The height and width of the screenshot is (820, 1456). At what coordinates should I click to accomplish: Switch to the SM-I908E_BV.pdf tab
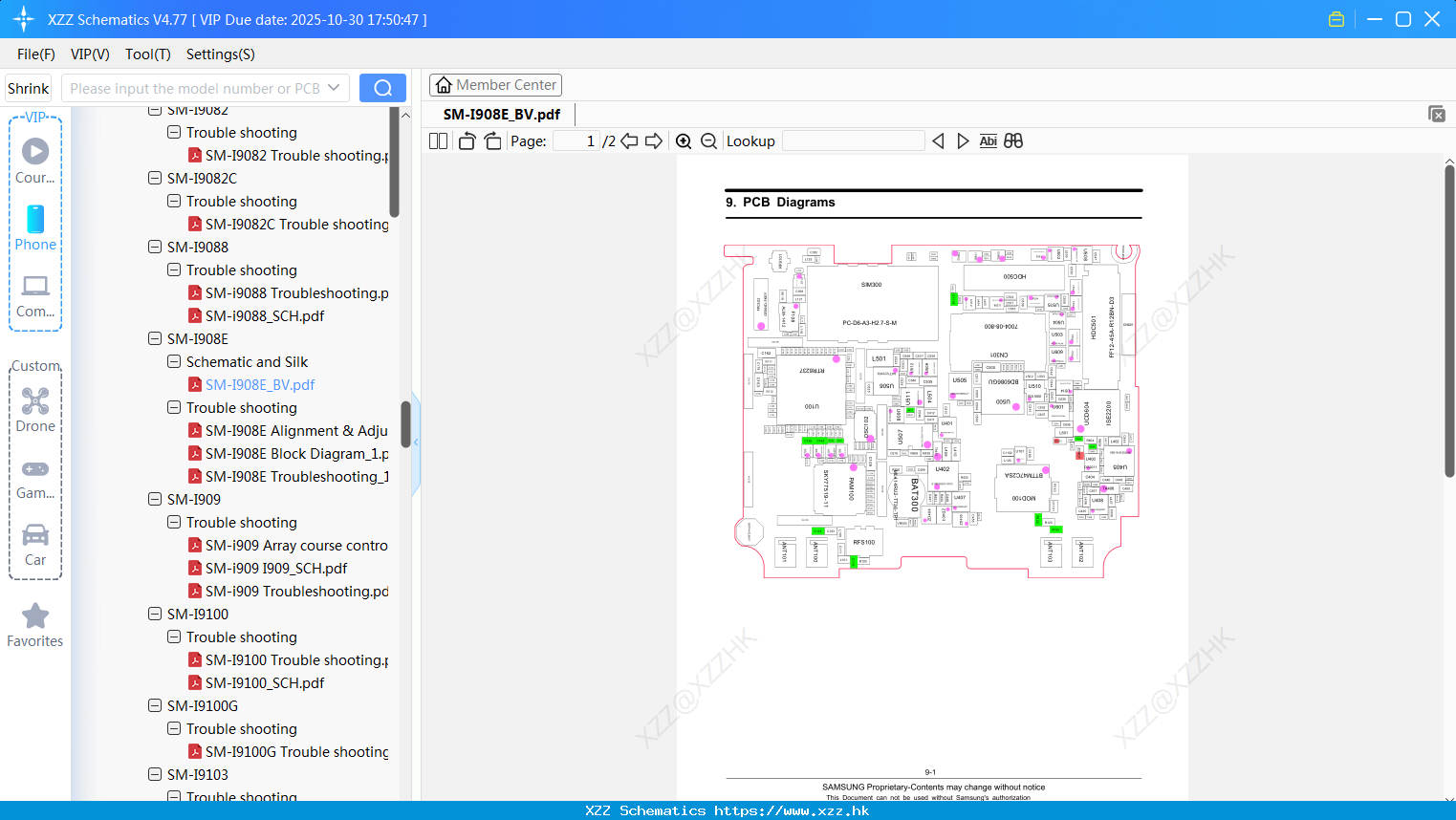[x=502, y=114]
